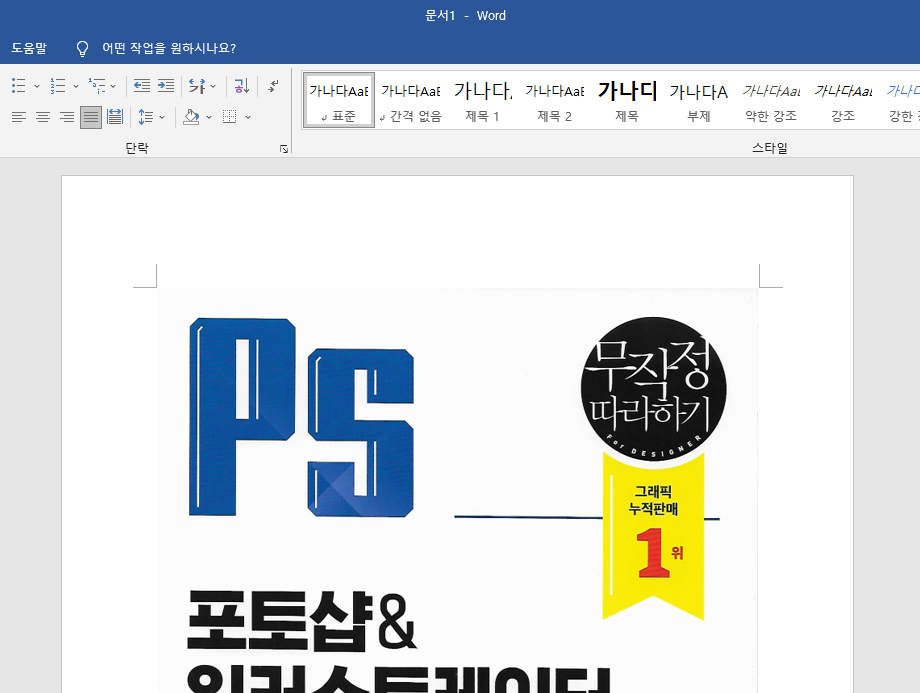Click line and paragraph spacing icon
The image size is (920, 693).
pyautogui.click(x=146, y=117)
